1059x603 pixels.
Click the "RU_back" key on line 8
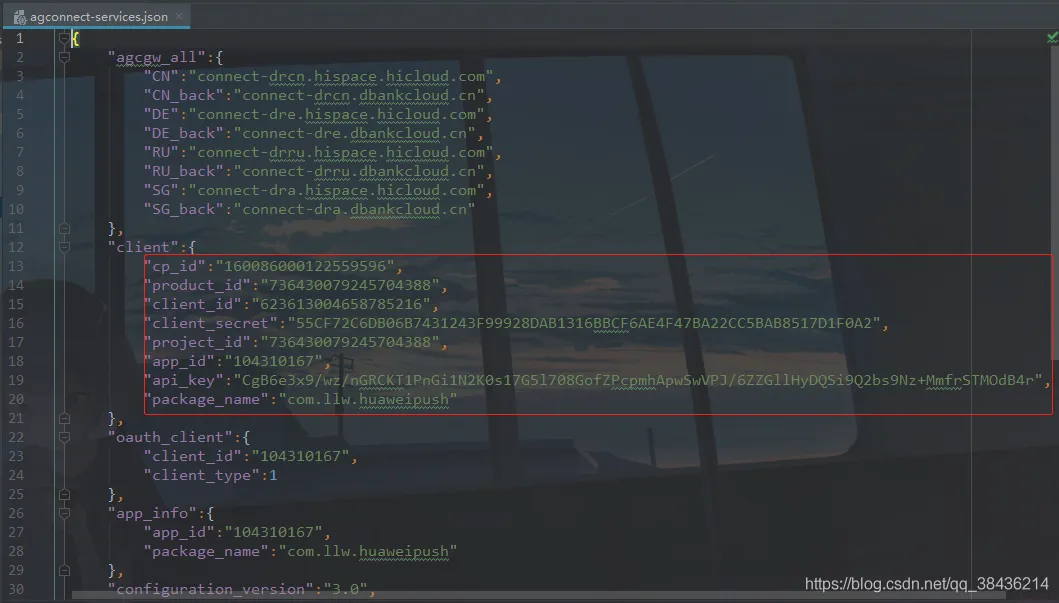[x=184, y=171]
